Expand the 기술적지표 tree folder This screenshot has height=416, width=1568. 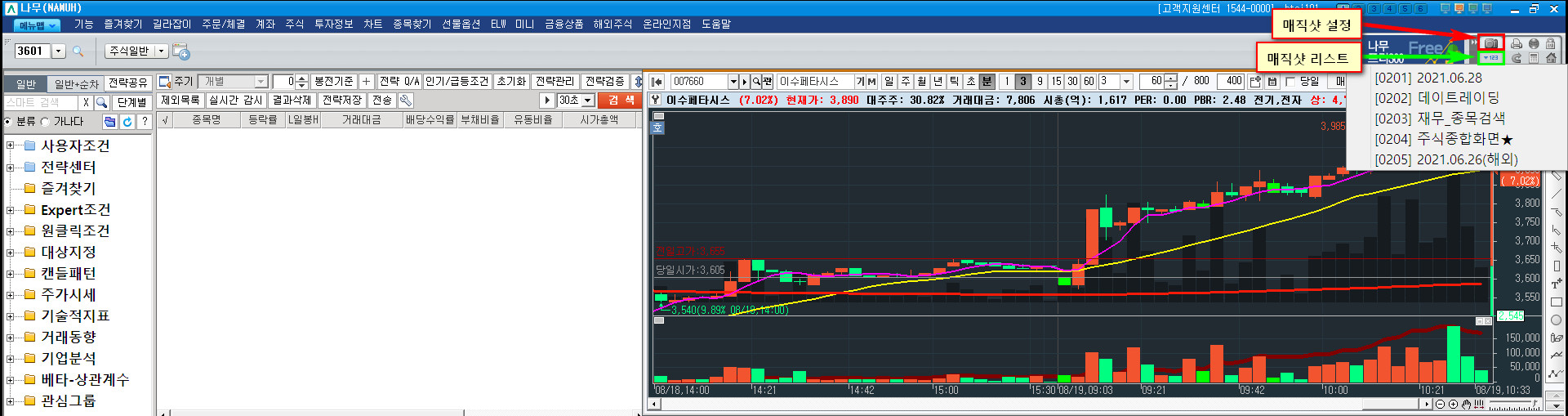10,316
